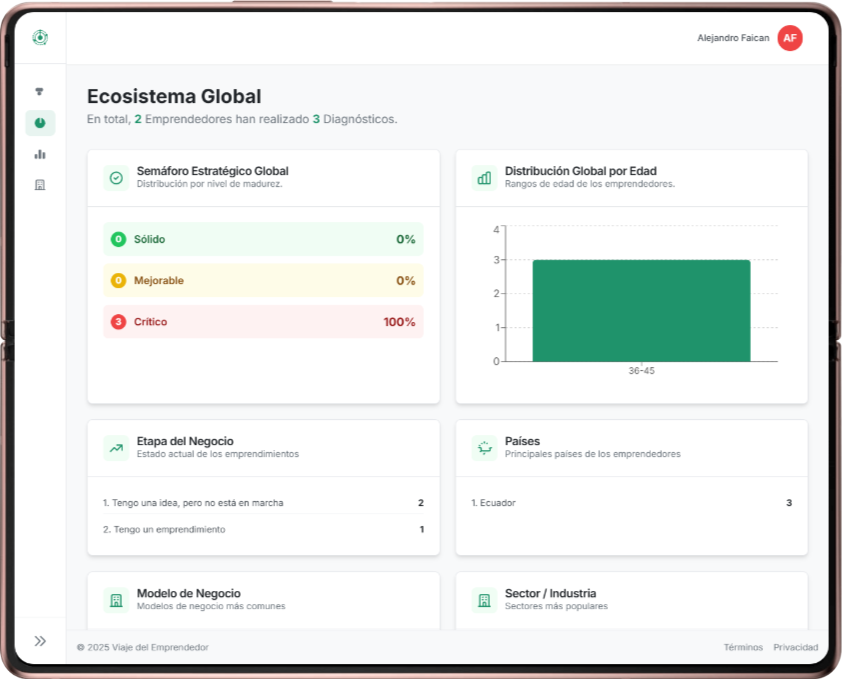The width and height of the screenshot is (842, 679).
Task: Click the green 36-45 age bar
Action: click(642, 310)
